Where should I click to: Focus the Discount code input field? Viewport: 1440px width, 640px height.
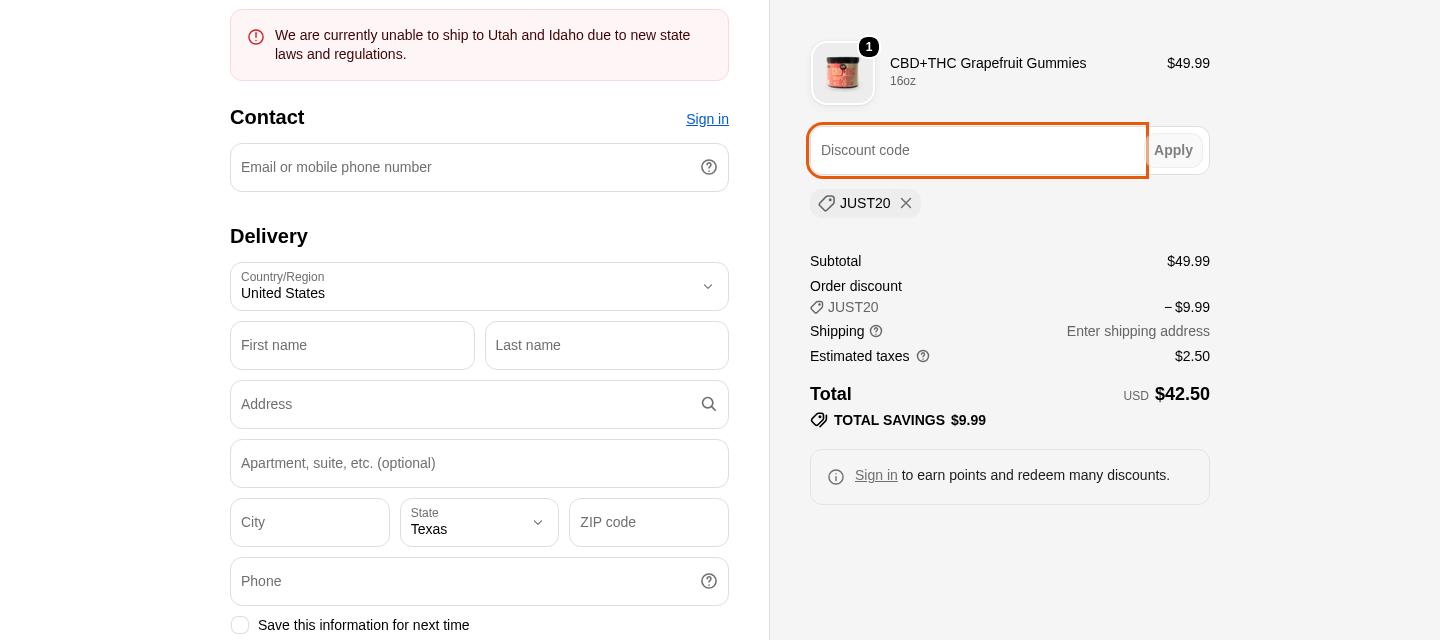(x=978, y=150)
